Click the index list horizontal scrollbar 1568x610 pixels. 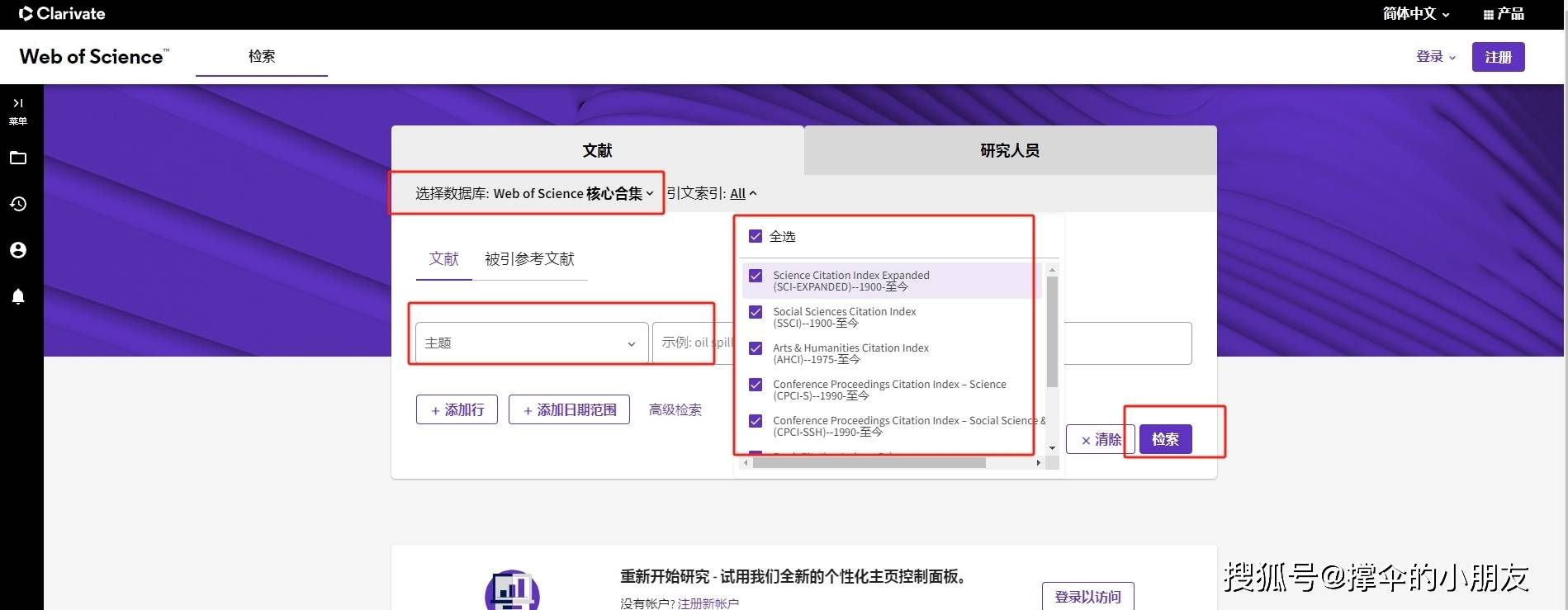click(869, 463)
